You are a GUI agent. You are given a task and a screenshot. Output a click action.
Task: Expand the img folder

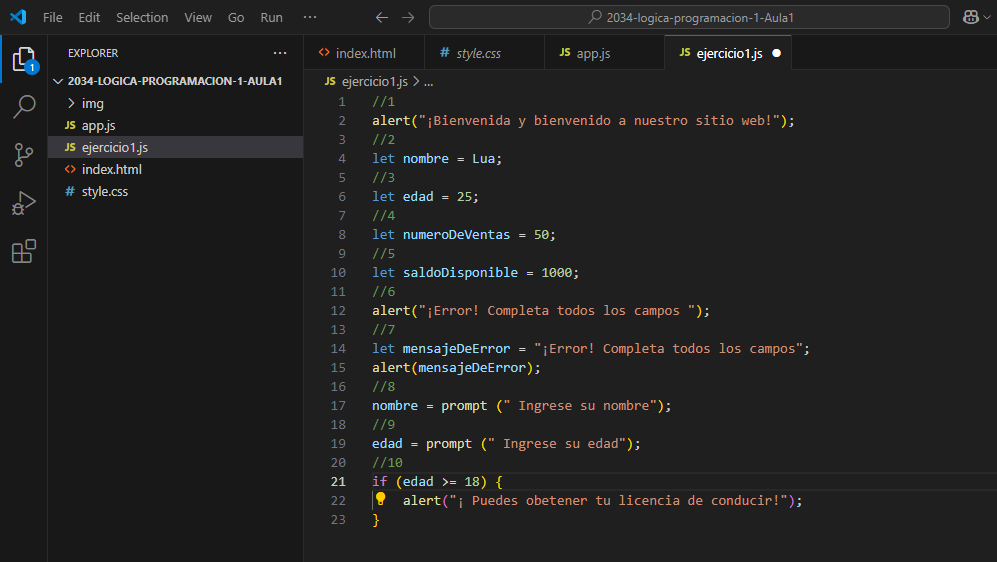[x=175, y=103]
